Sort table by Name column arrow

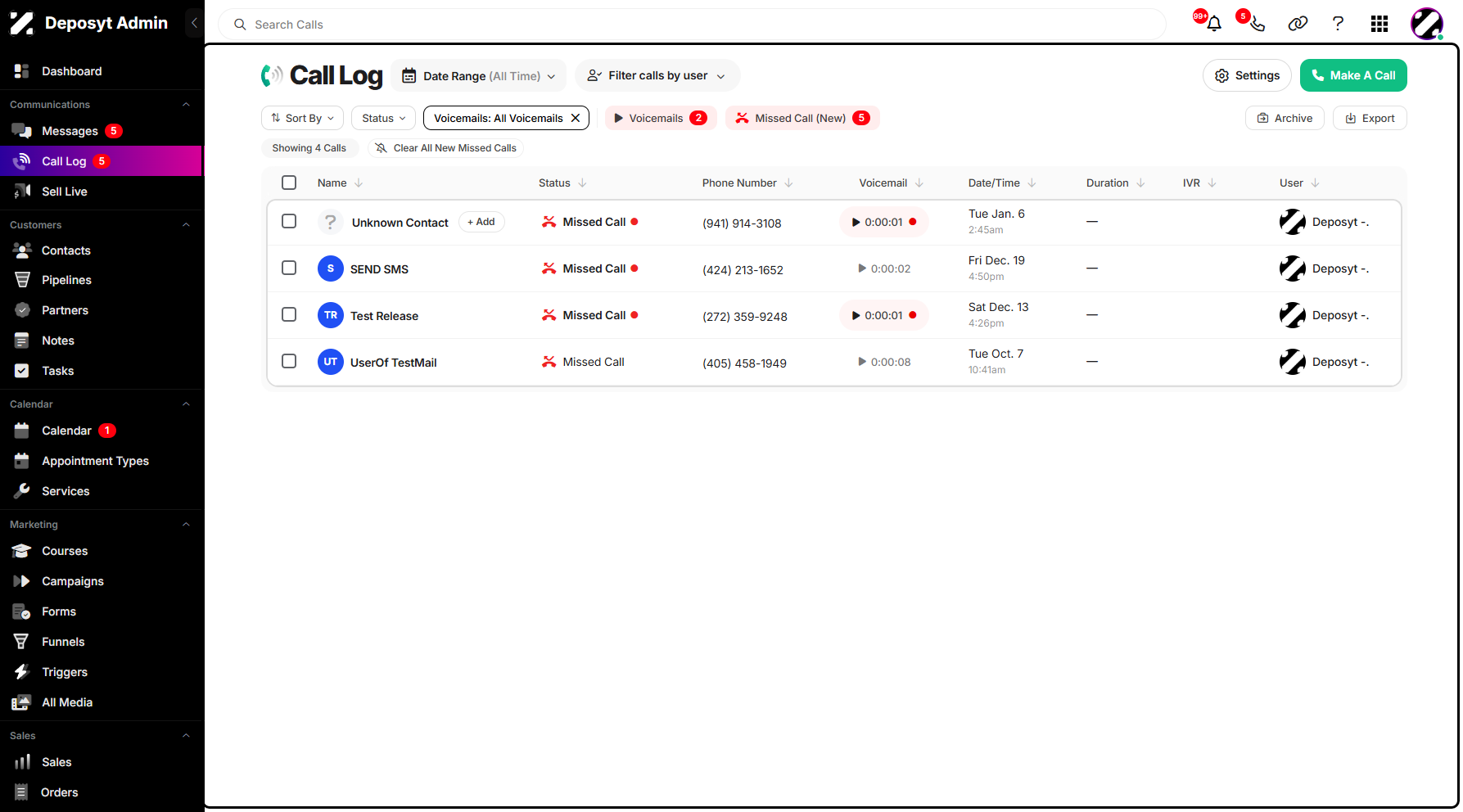359,183
